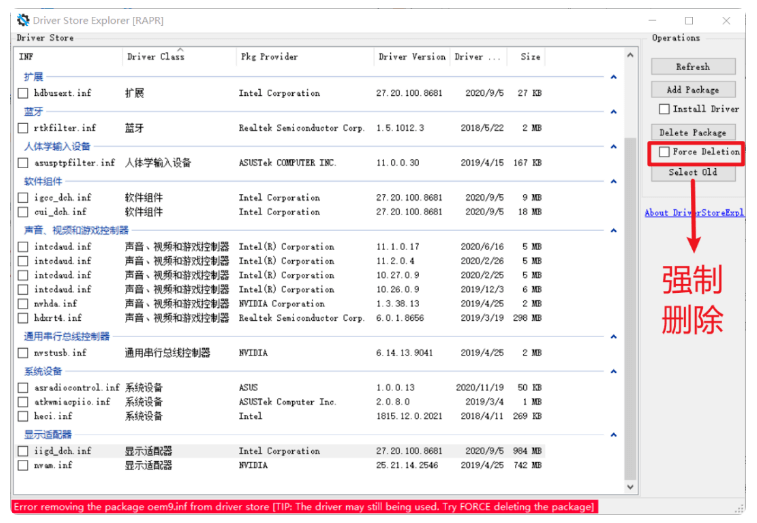Viewport: 757px width, 523px height.
Task: Select the igcc_dch.inf checkbox
Action: click(23, 198)
